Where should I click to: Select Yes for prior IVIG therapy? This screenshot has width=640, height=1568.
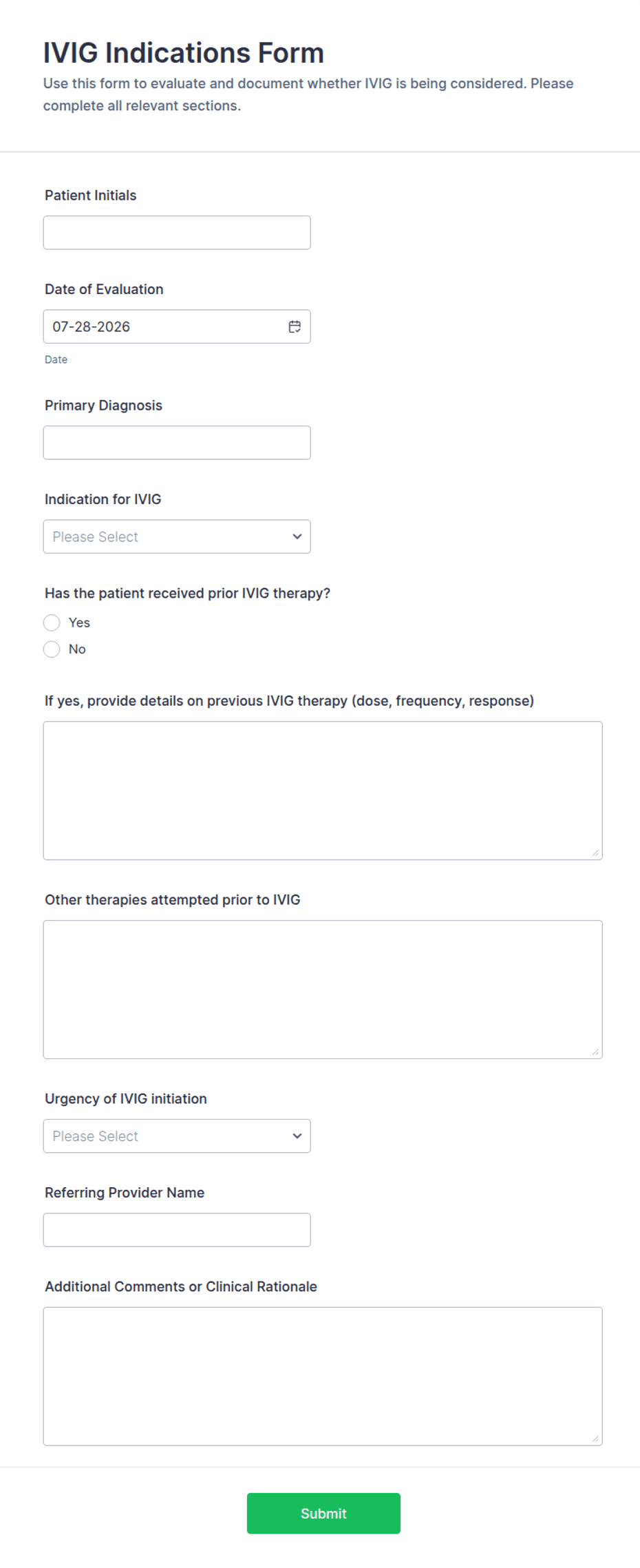[52, 623]
